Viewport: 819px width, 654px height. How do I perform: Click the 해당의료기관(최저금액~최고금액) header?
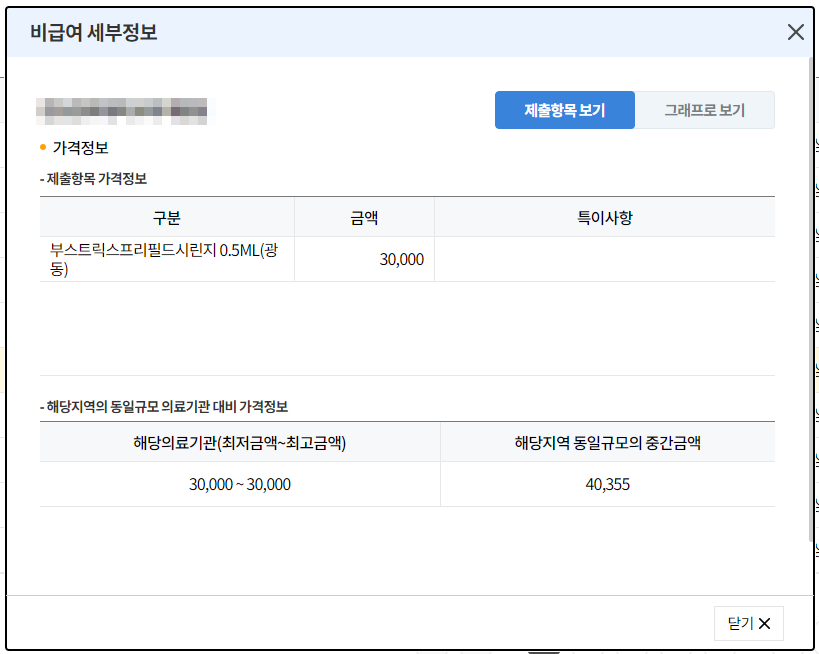(240, 442)
